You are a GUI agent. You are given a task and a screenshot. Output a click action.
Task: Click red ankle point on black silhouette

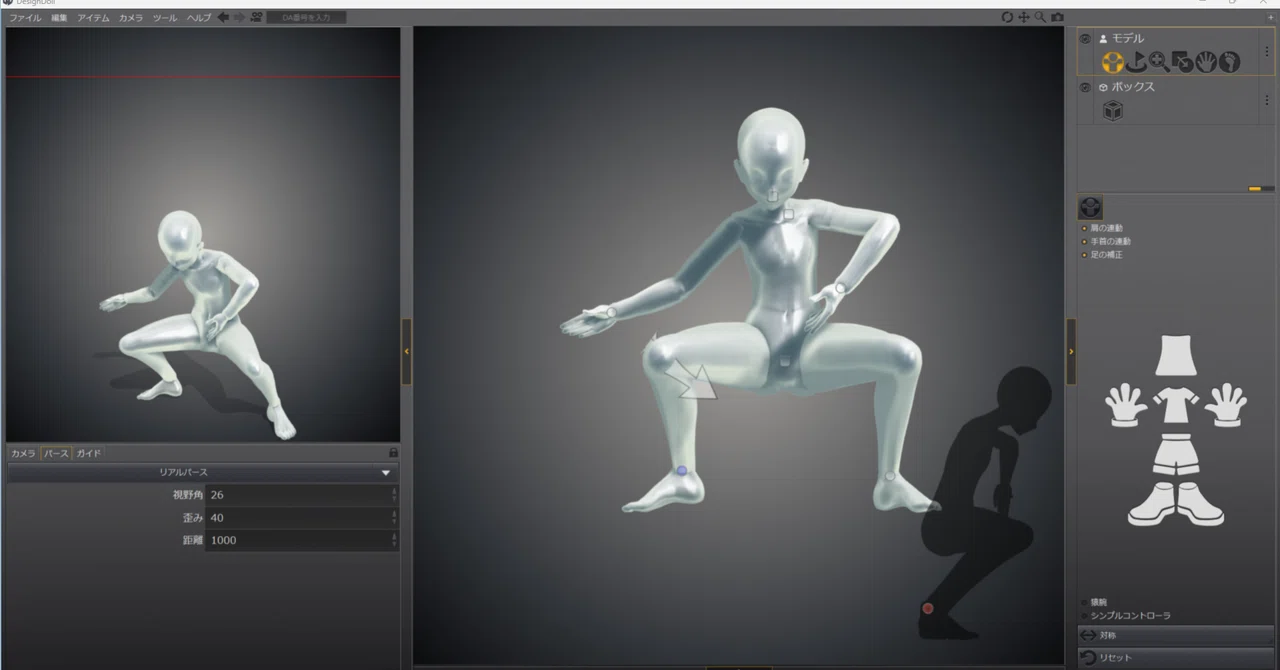(x=928, y=608)
